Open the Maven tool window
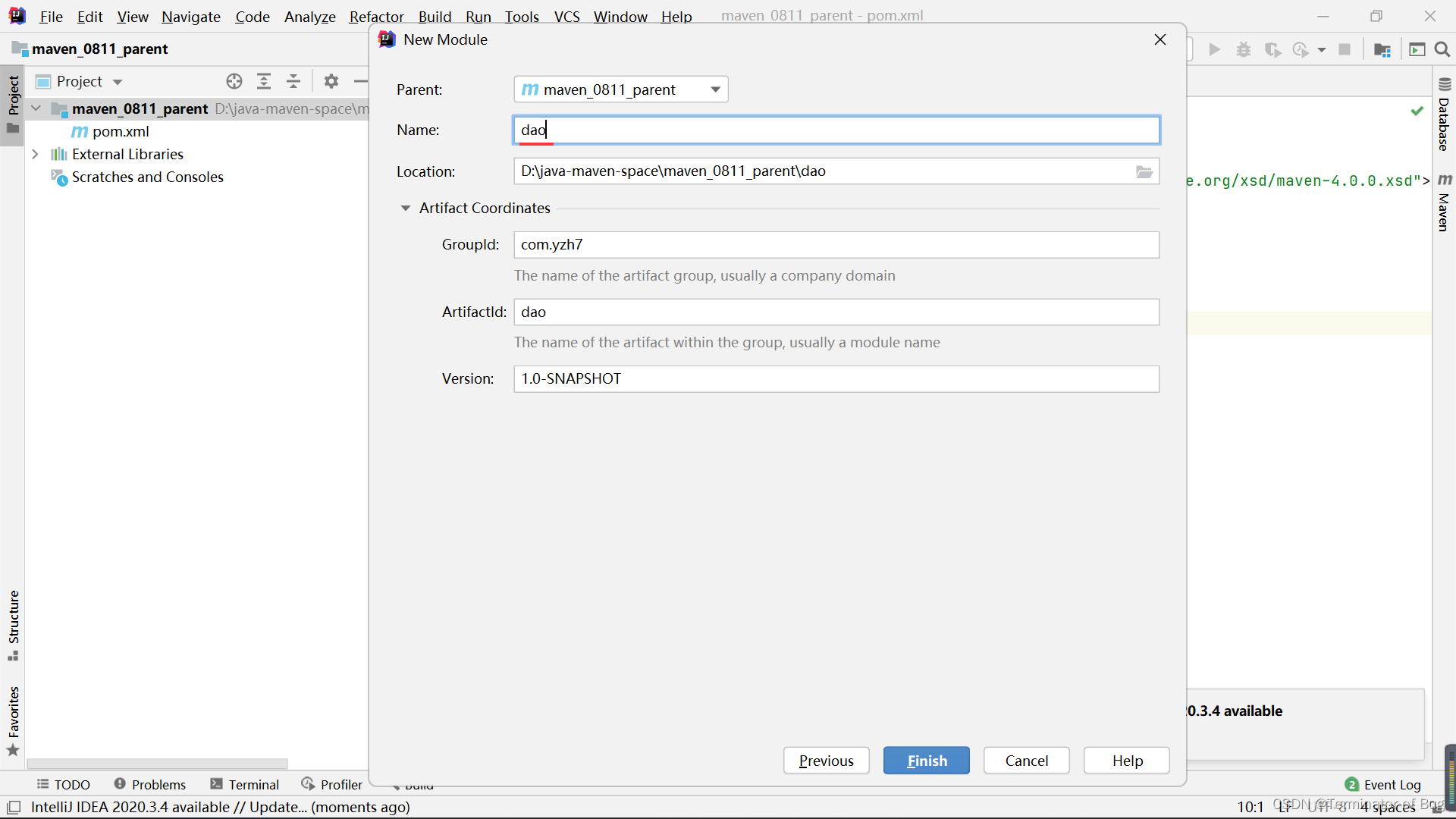Image resolution: width=1456 pixels, height=819 pixels. click(1444, 202)
